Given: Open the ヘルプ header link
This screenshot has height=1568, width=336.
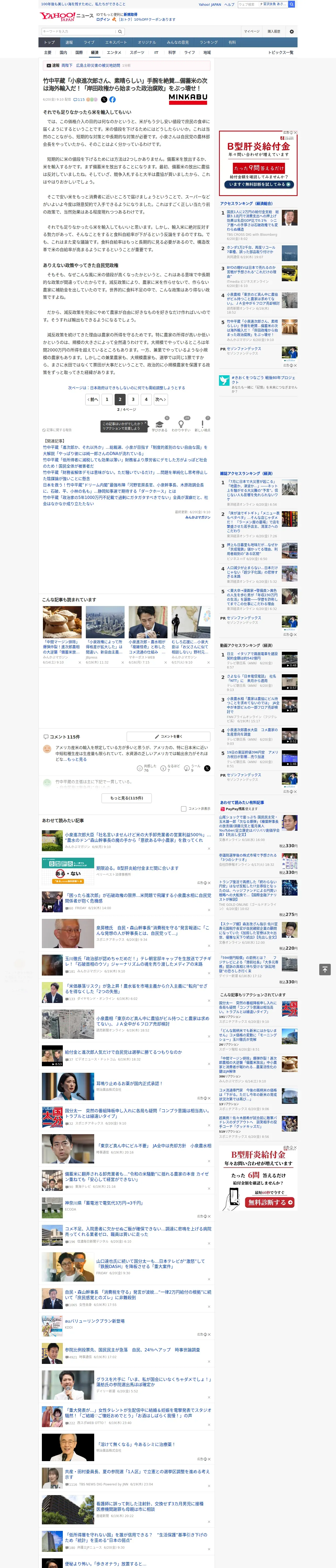Looking at the screenshot, I should [229, 4].
